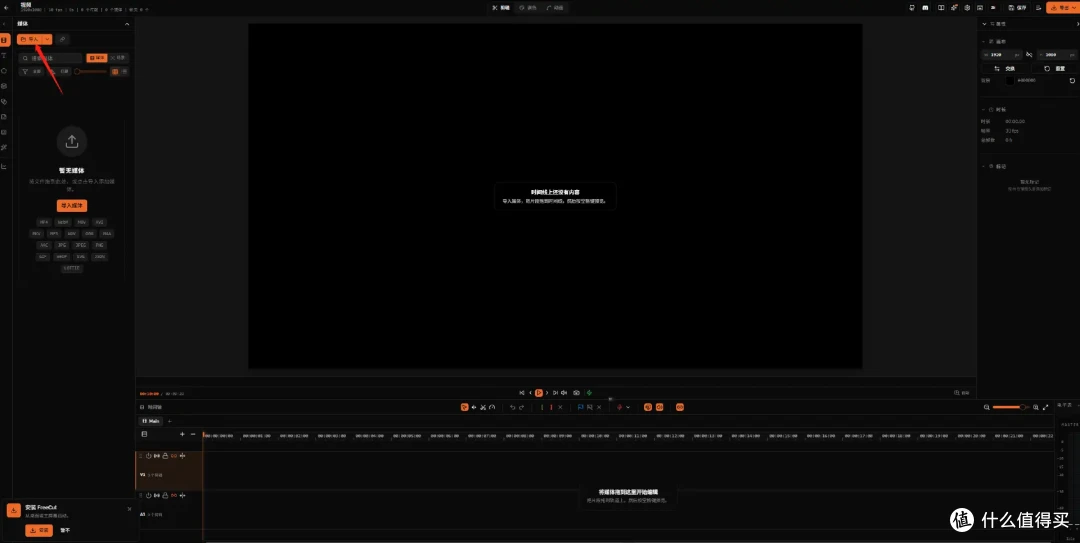Focus the media search field
The height and width of the screenshot is (543, 1080).
coord(51,58)
